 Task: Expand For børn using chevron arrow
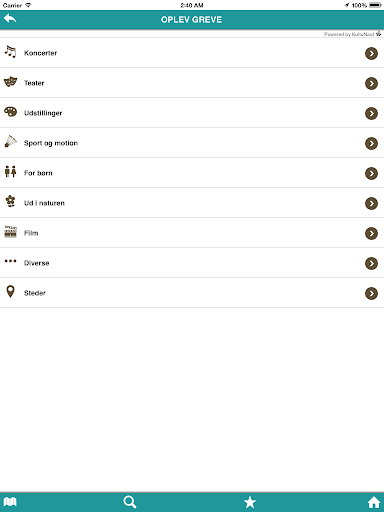point(371,173)
